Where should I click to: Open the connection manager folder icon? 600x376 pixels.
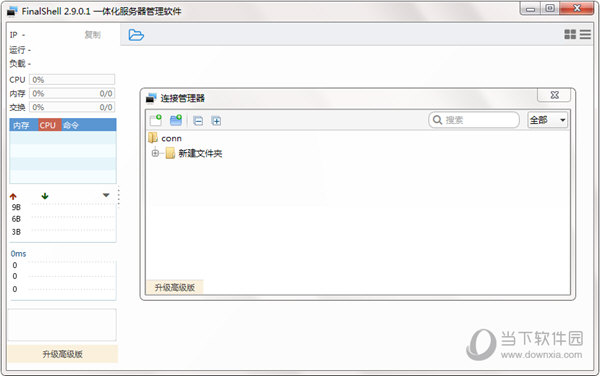coord(136,35)
